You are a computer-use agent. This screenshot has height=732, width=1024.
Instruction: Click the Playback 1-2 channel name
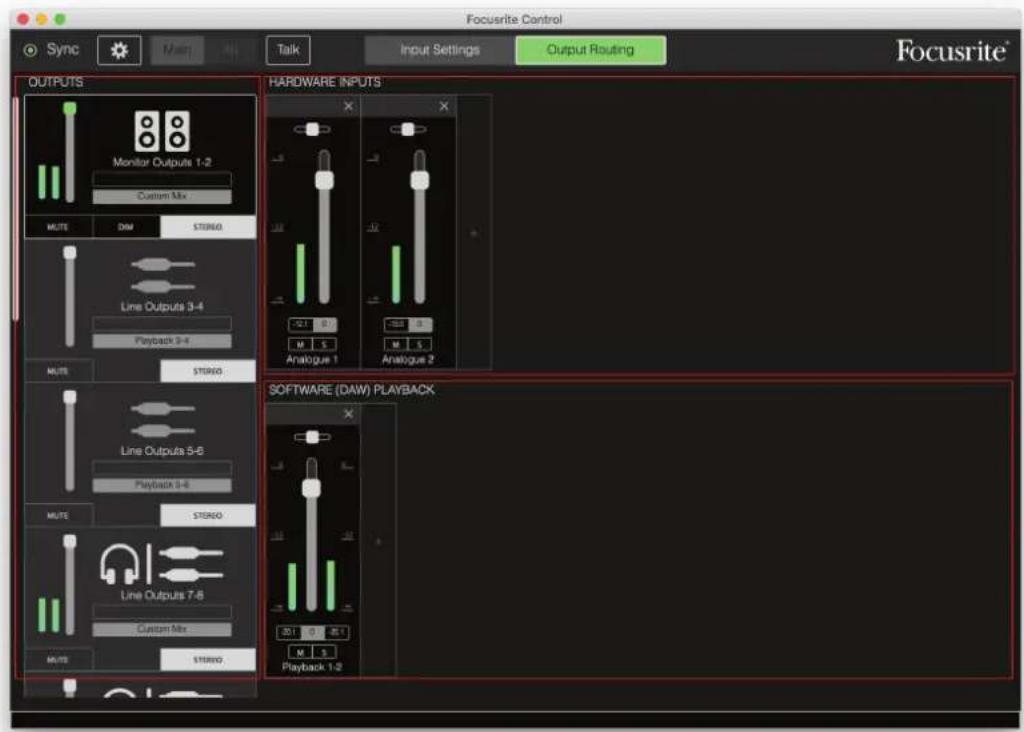pyautogui.click(x=312, y=667)
